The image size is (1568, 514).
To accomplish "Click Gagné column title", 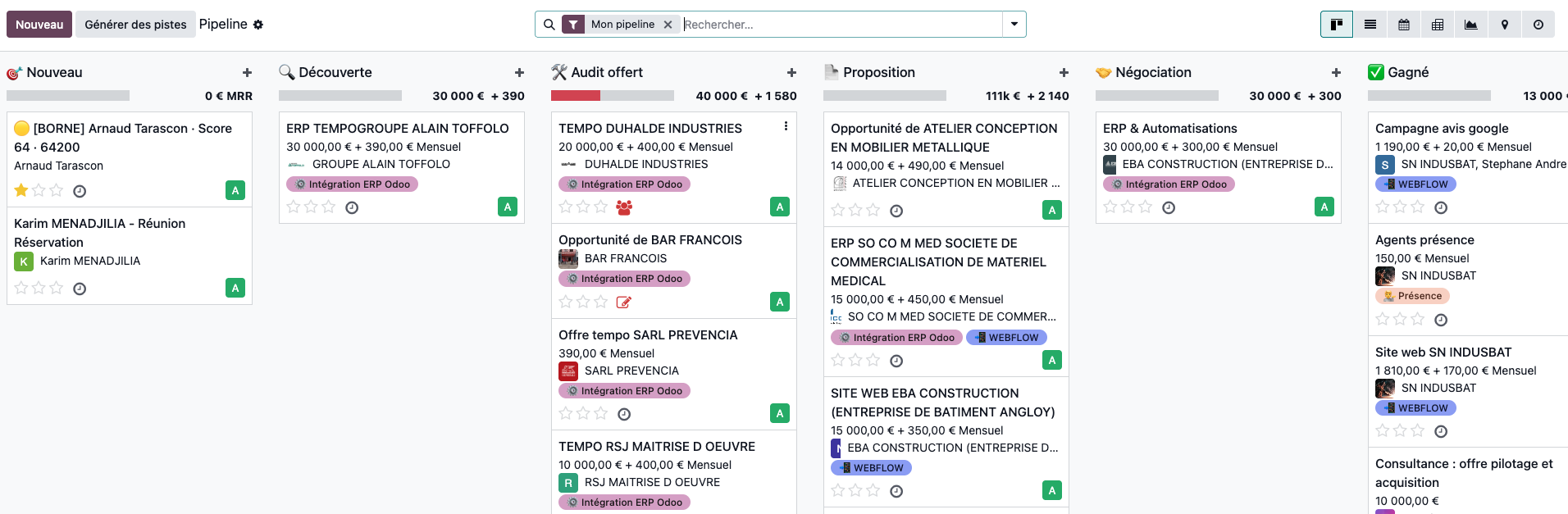I will (1408, 72).
